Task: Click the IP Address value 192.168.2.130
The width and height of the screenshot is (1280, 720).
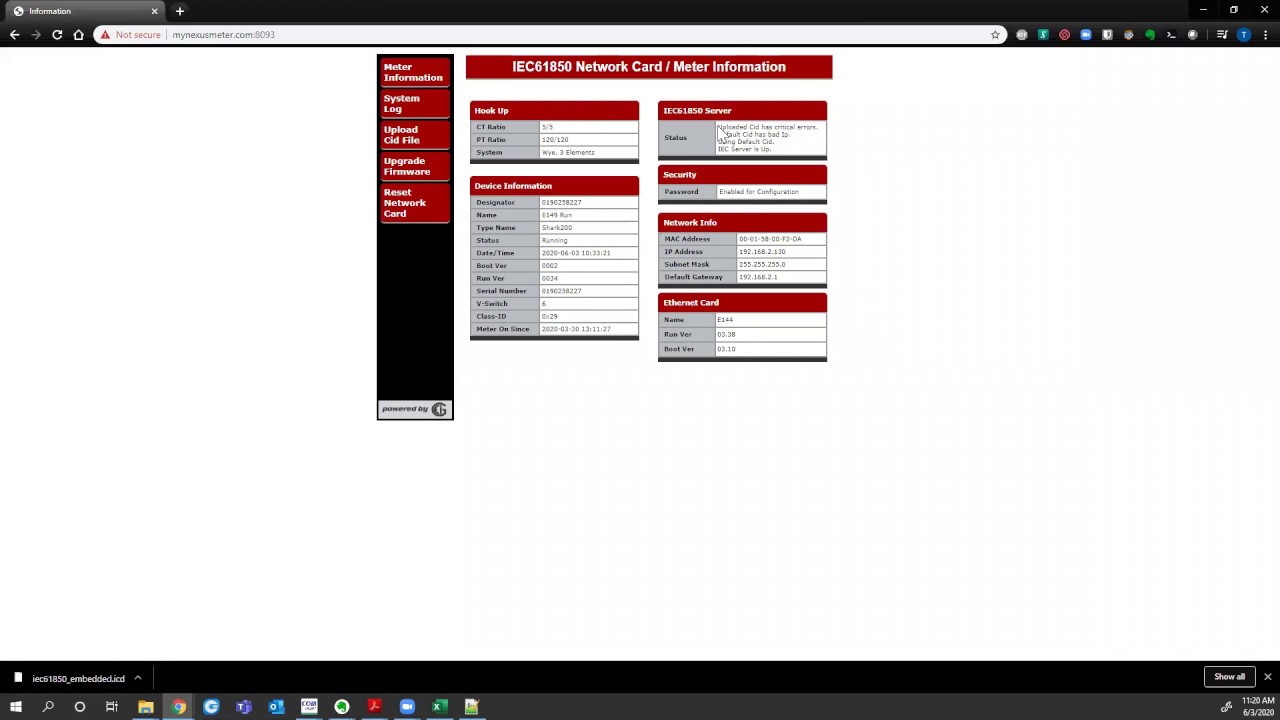Action: [x=762, y=252]
